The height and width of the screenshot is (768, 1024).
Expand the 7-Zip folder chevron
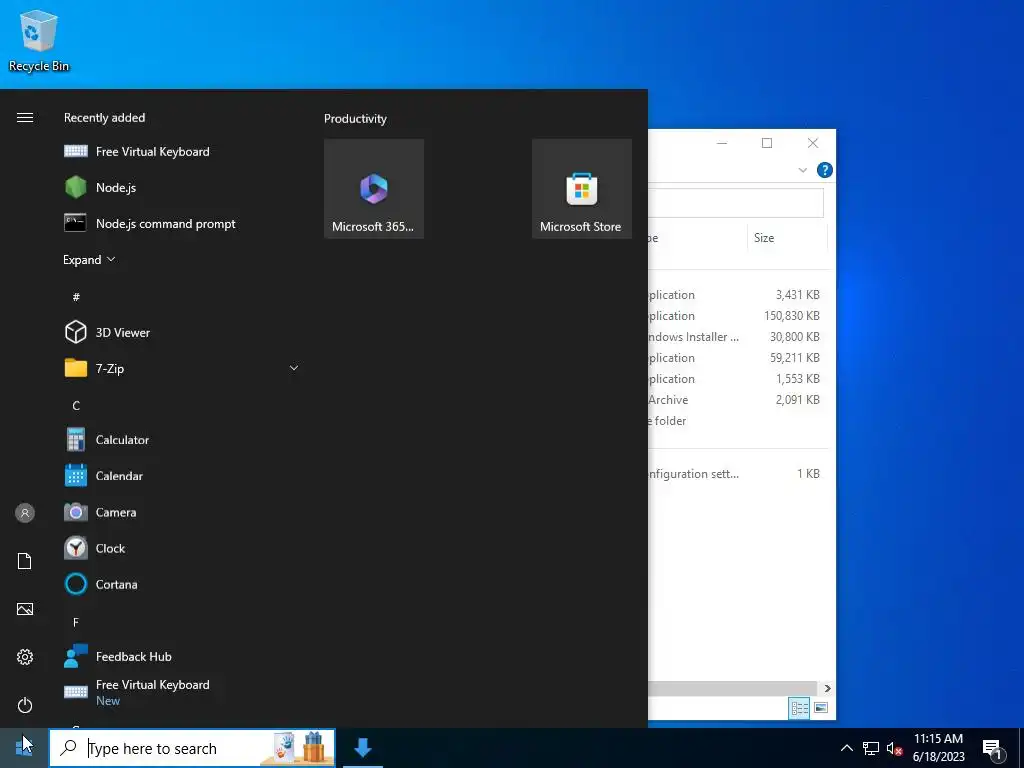(294, 368)
